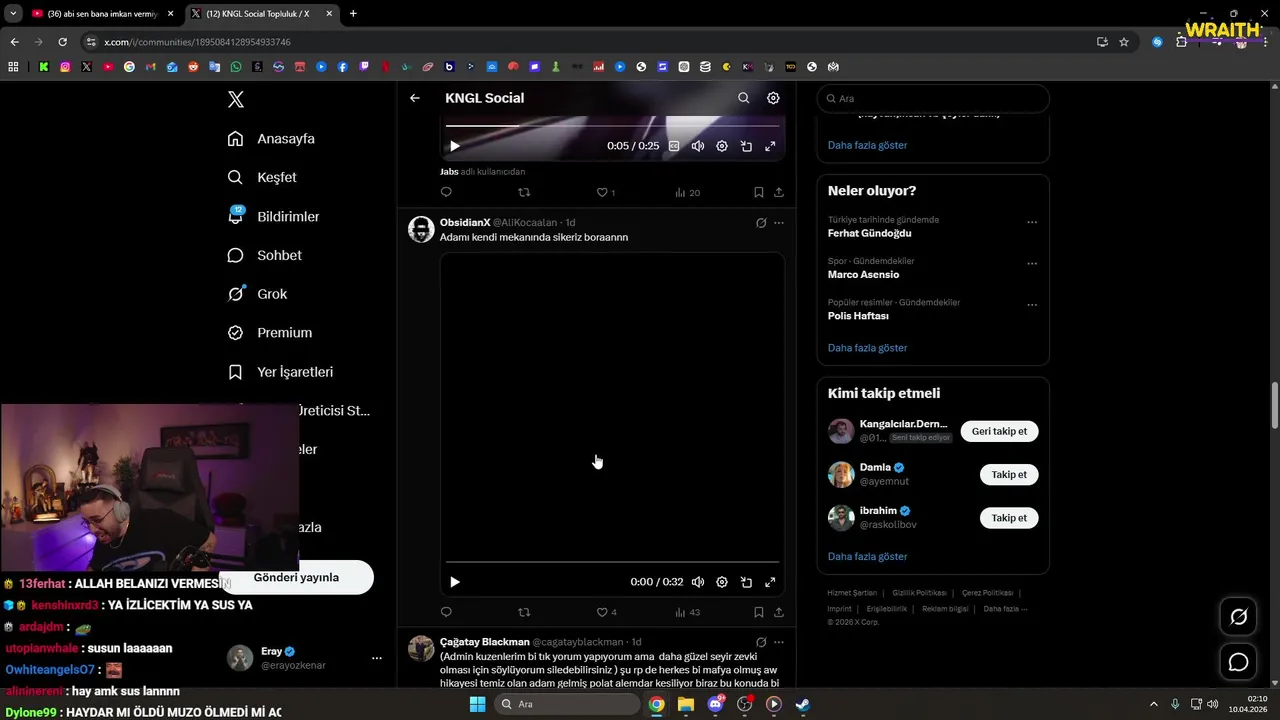Open more options for Marco Asensio trend

[1032, 264]
